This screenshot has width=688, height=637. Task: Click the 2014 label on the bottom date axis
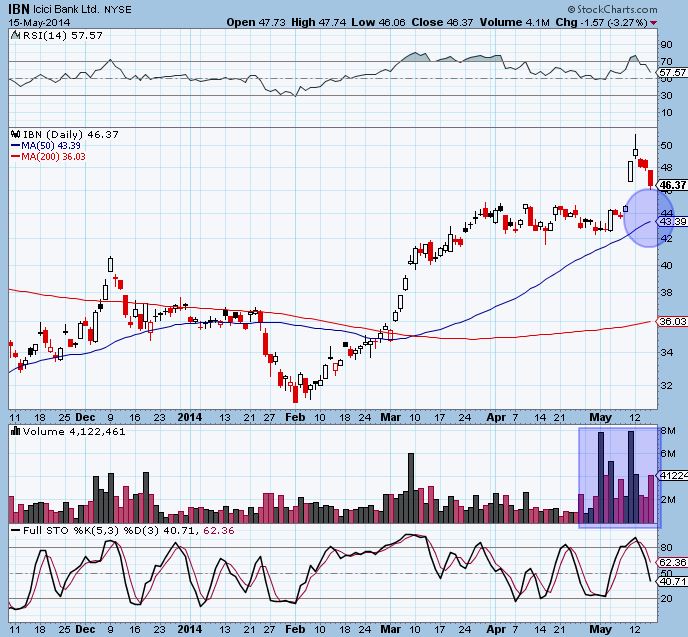click(190, 630)
